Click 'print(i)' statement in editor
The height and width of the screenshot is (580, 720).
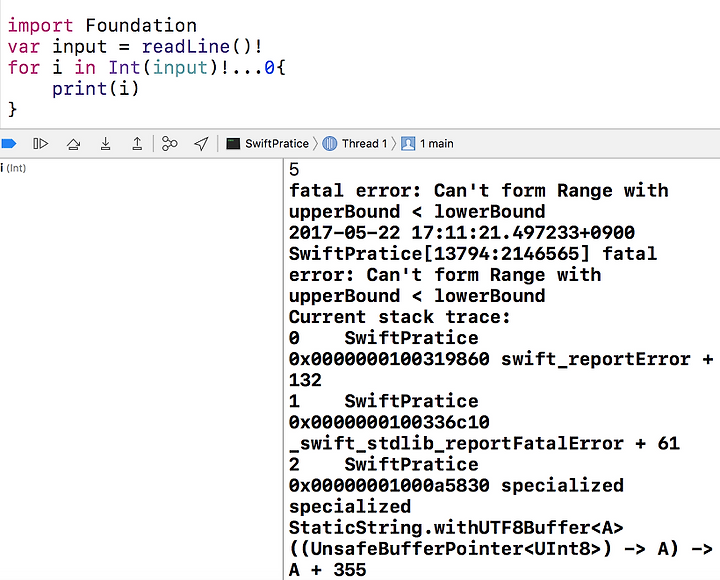(95, 89)
